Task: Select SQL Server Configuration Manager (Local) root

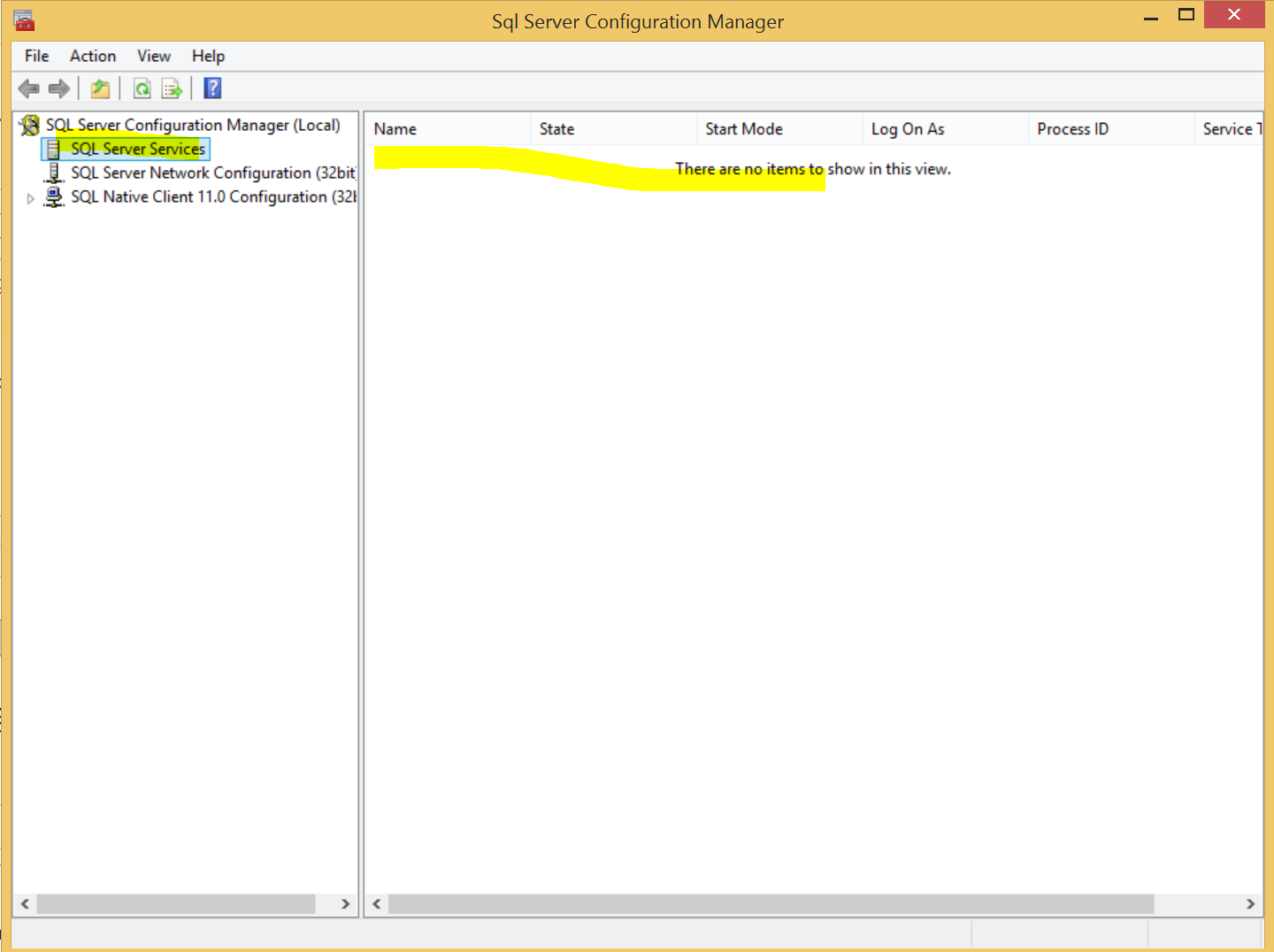Action: point(193,126)
